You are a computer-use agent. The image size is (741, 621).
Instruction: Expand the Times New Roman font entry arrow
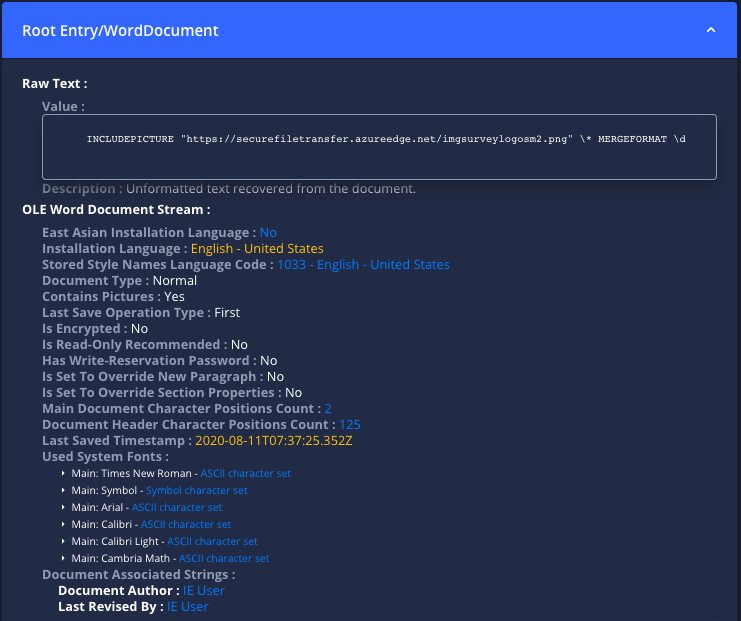(x=63, y=473)
